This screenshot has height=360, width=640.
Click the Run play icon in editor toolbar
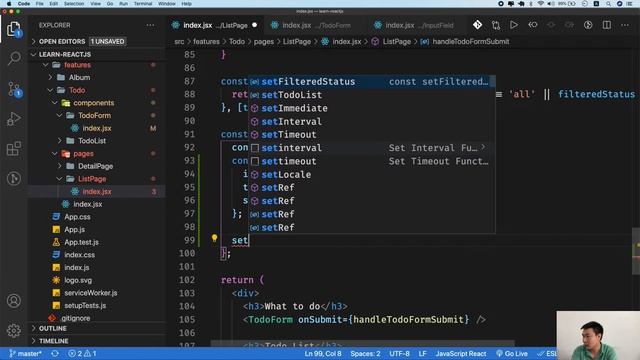pyautogui.click(x=513, y=25)
